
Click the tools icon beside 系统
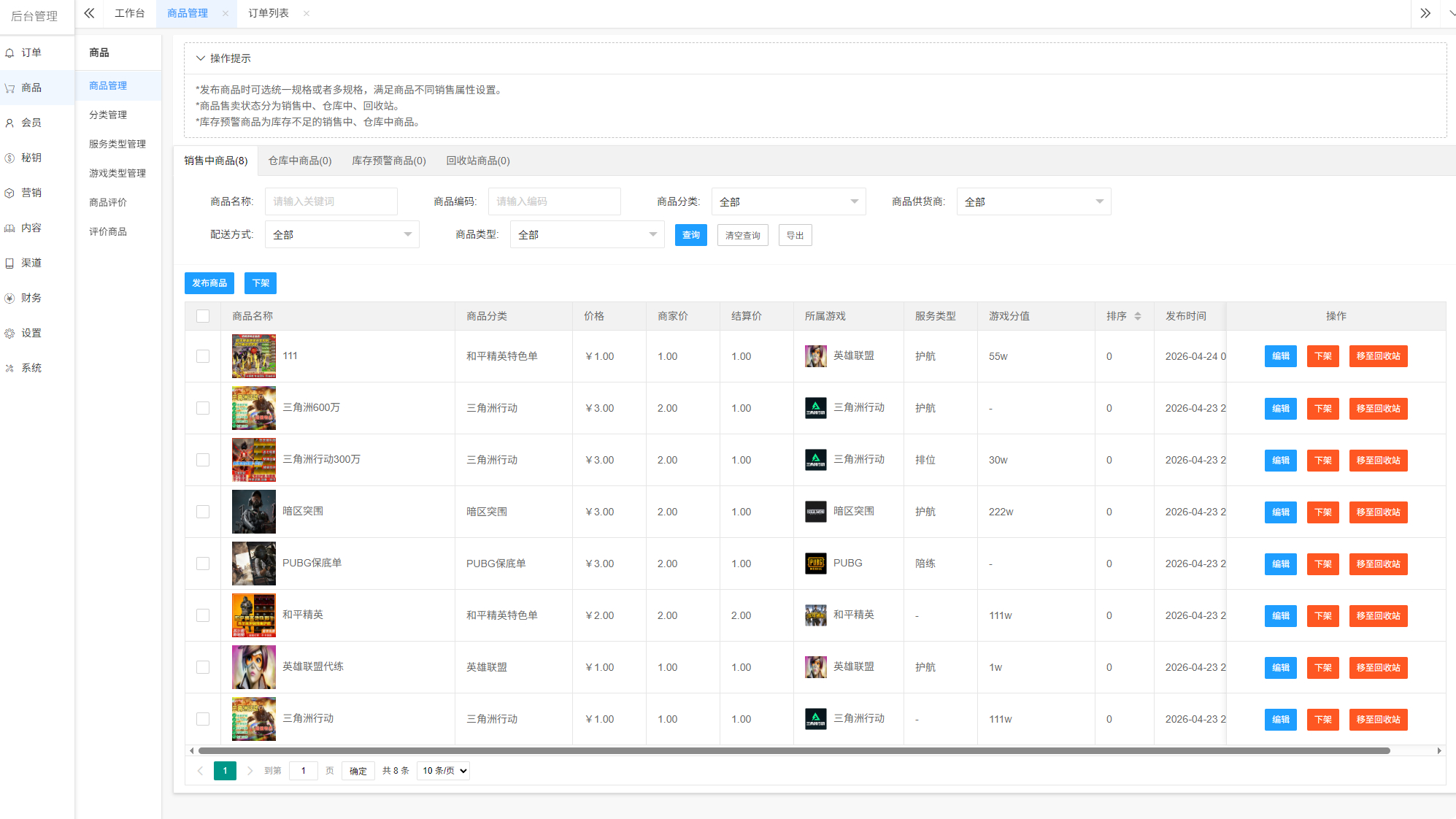[9, 368]
